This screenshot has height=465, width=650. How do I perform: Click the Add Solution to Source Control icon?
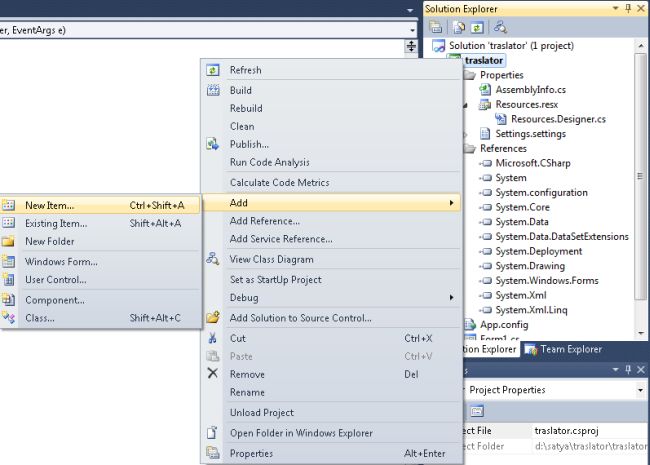click(213, 317)
